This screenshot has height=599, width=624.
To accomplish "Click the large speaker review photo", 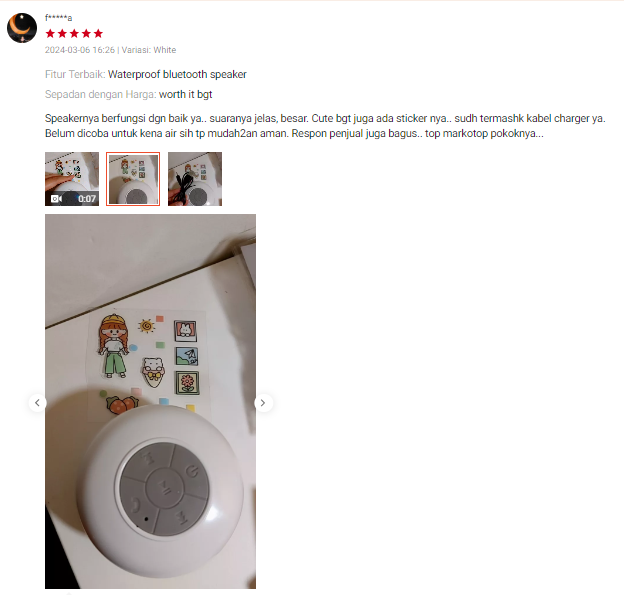I will tap(150, 401).
